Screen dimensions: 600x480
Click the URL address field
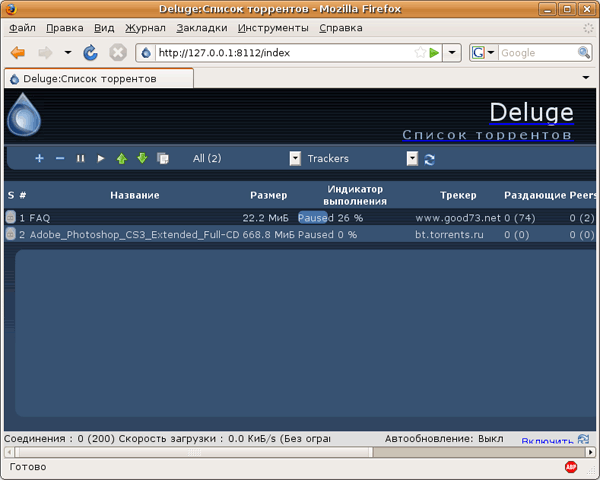[285, 52]
